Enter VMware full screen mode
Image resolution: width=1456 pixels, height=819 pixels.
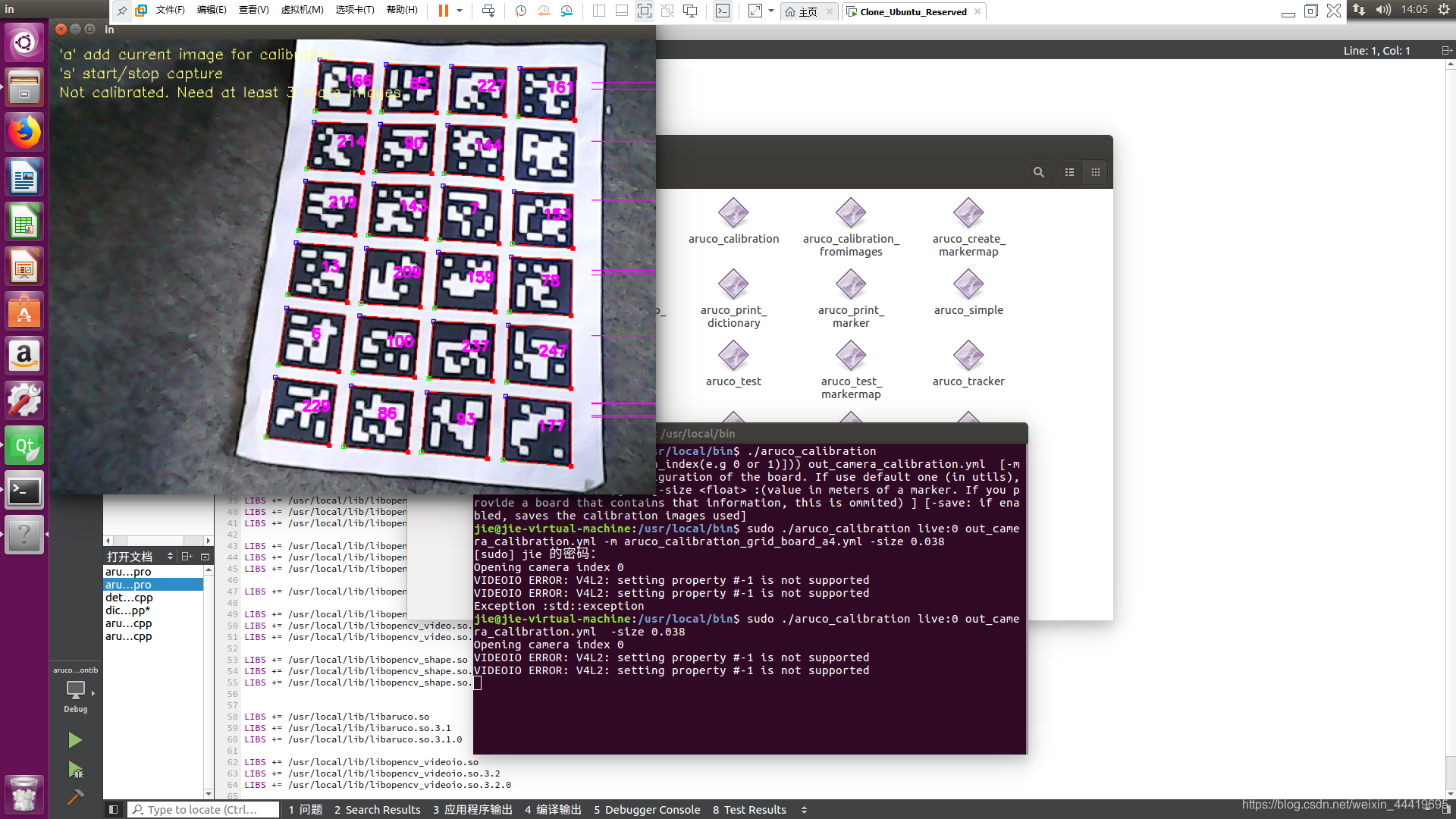click(644, 11)
